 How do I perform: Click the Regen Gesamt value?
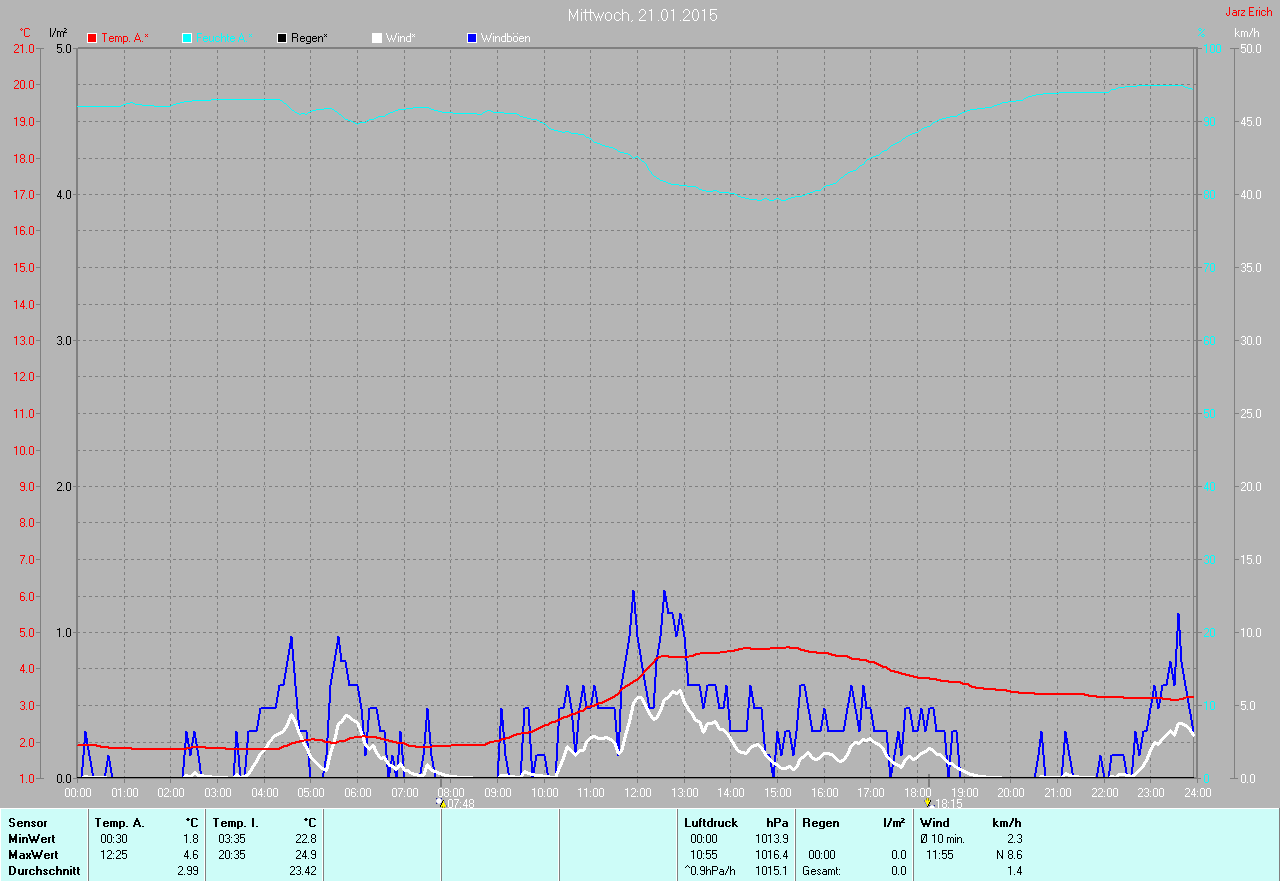(x=898, y=871)
